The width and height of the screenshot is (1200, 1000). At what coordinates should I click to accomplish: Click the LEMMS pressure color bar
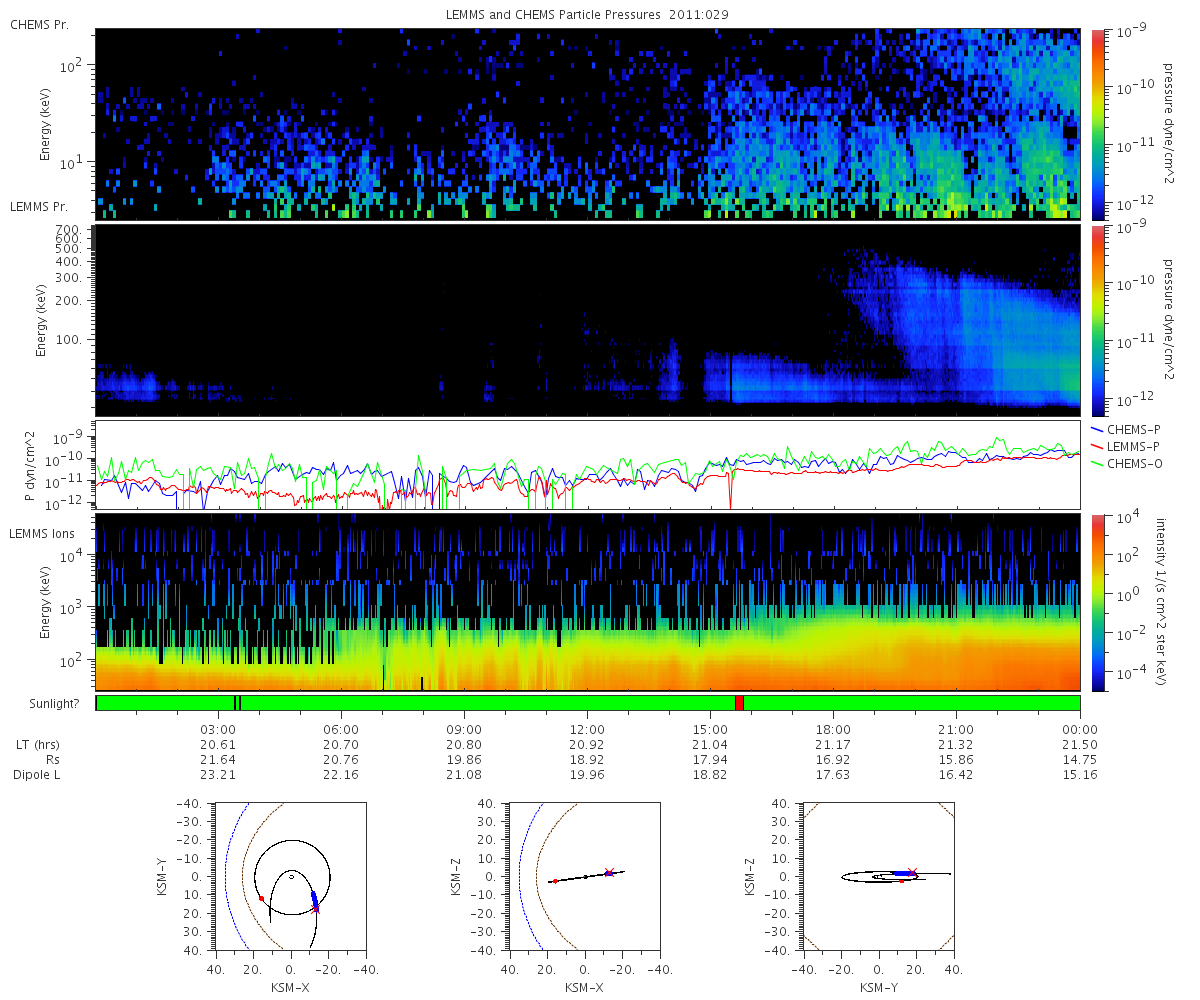point(1097,320)
